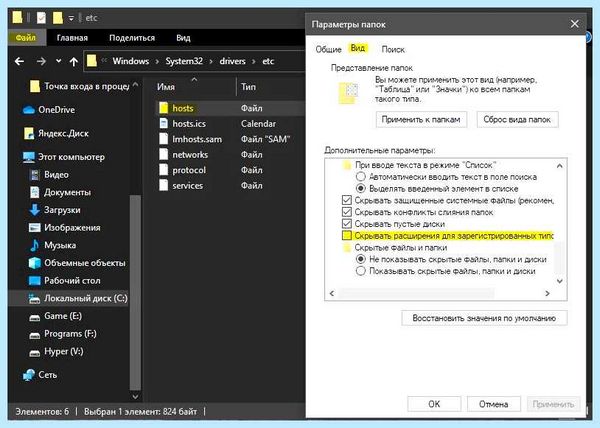Select Game (E:) drive icon
Screen dimensions: 600x428
(x=35, y=317)
